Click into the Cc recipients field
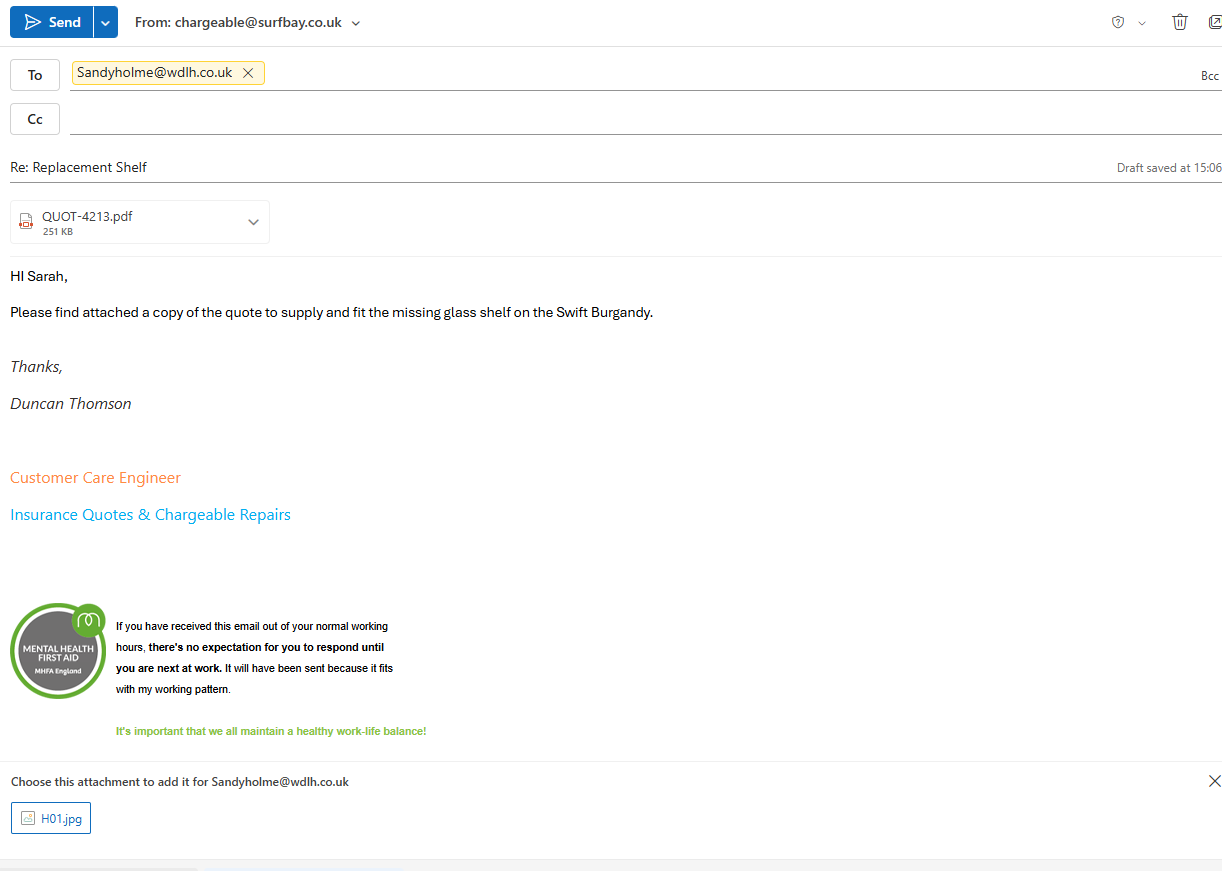This screenshot has height=871, width=1222. tap(640, 119)
